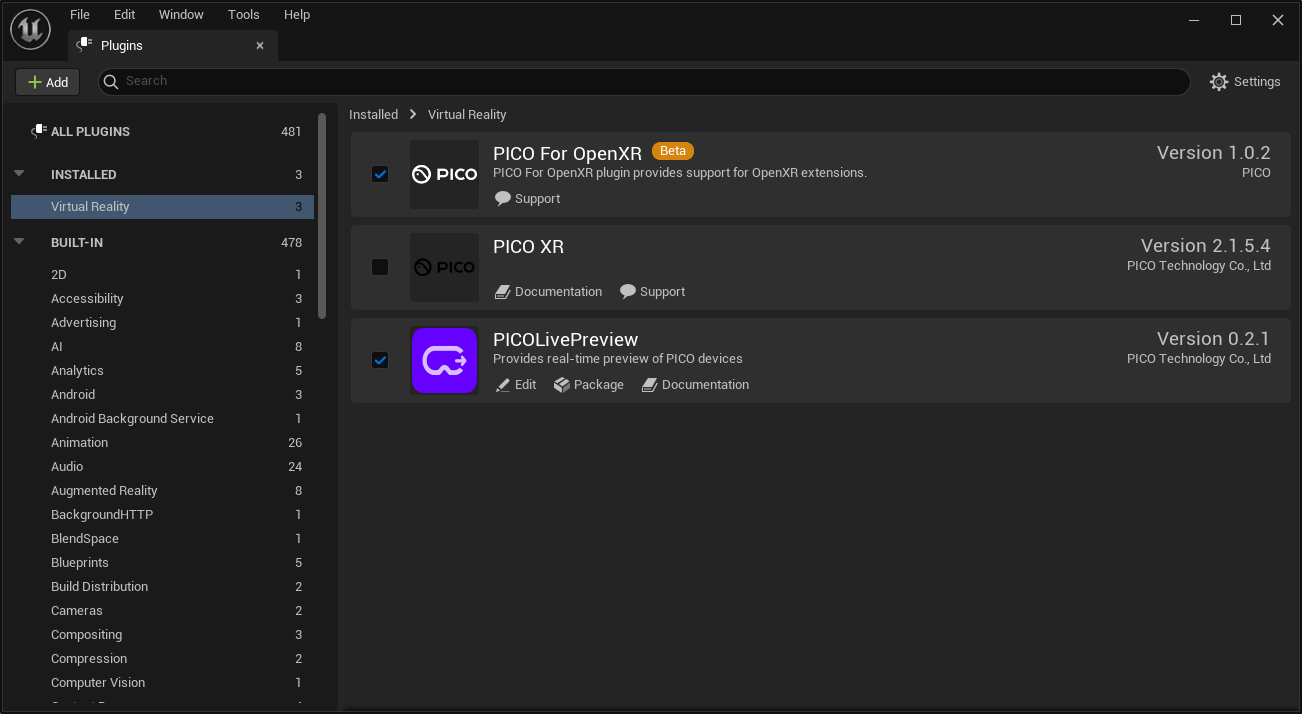Image resolution: width=1302 pixels, height=714 pixels.
Task: Click the Unreal Engine logo icon
Action: [30, 30]
